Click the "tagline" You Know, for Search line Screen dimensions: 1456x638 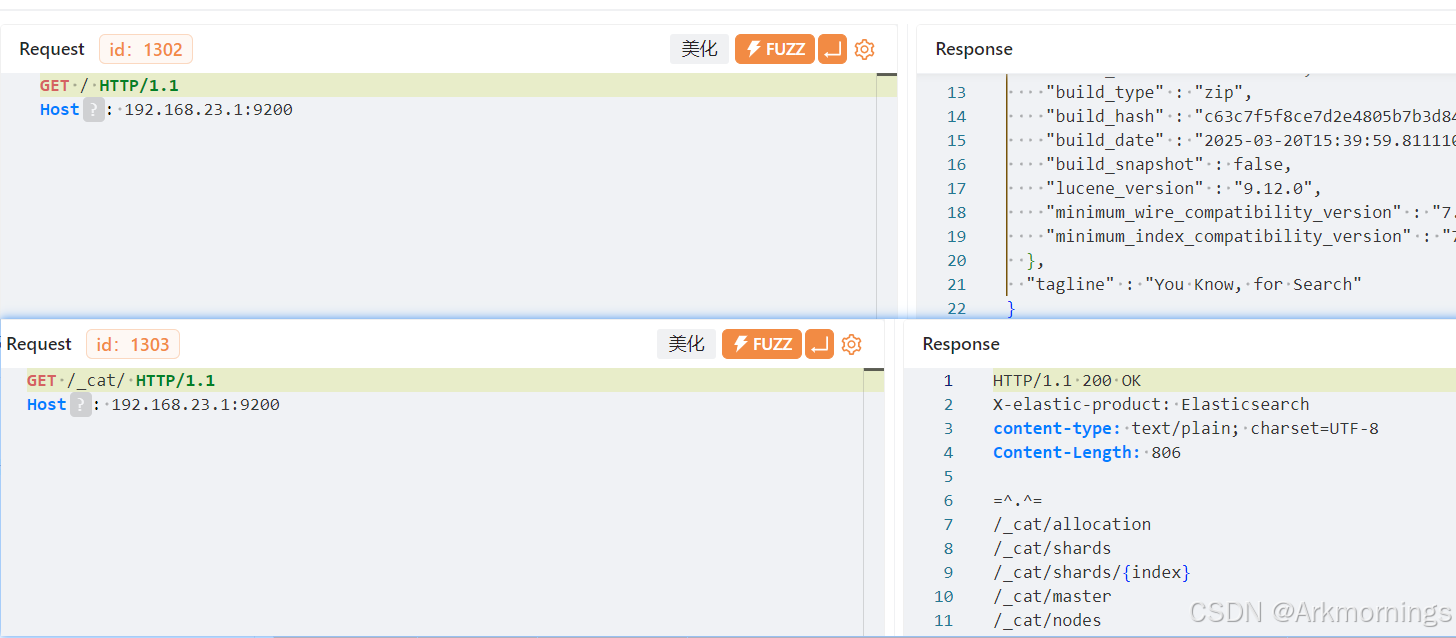1194,284
